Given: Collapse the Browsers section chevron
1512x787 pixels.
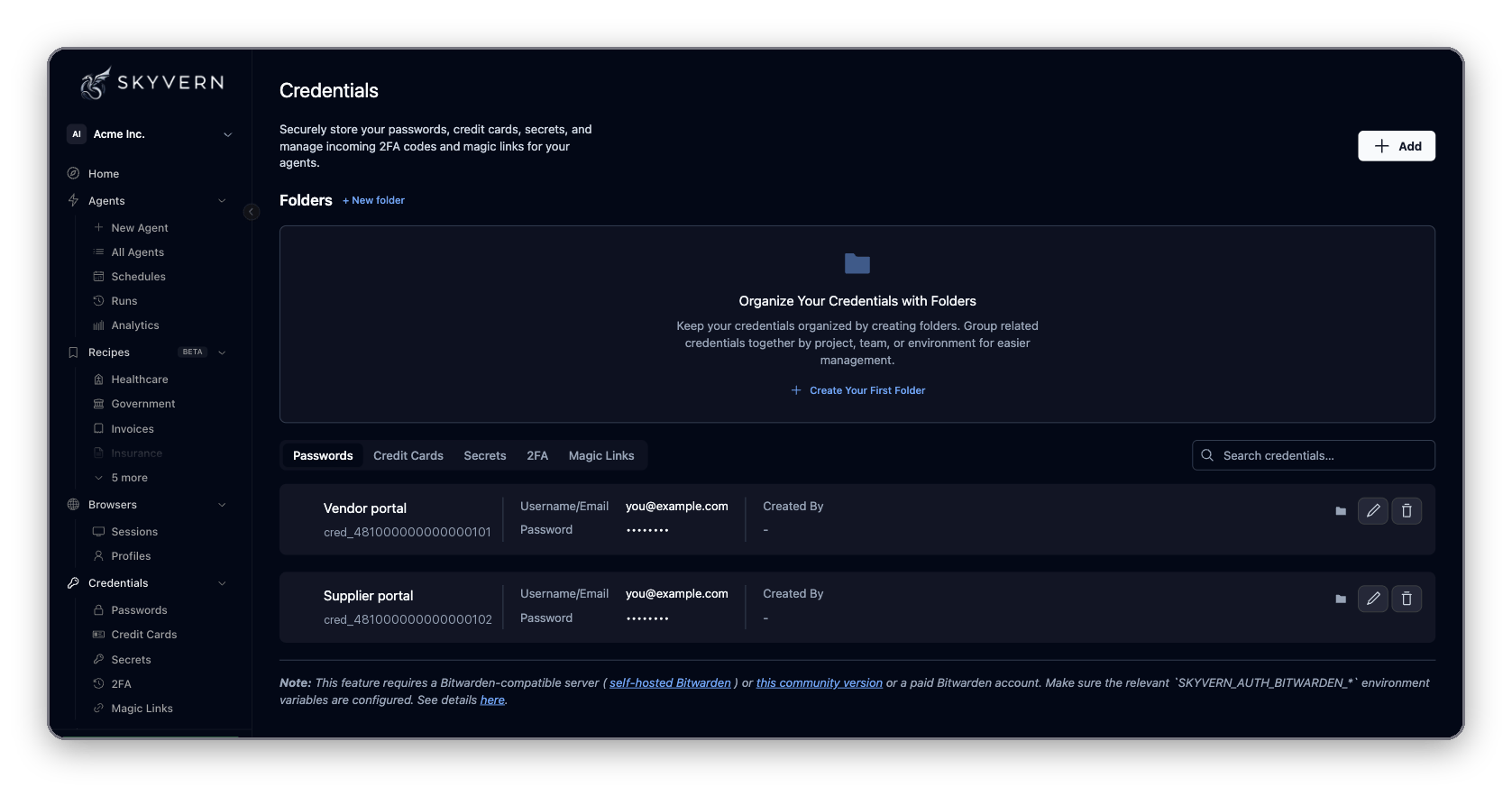Looking at the screenshot, I should pyautogui.click(x=222, y=505).
